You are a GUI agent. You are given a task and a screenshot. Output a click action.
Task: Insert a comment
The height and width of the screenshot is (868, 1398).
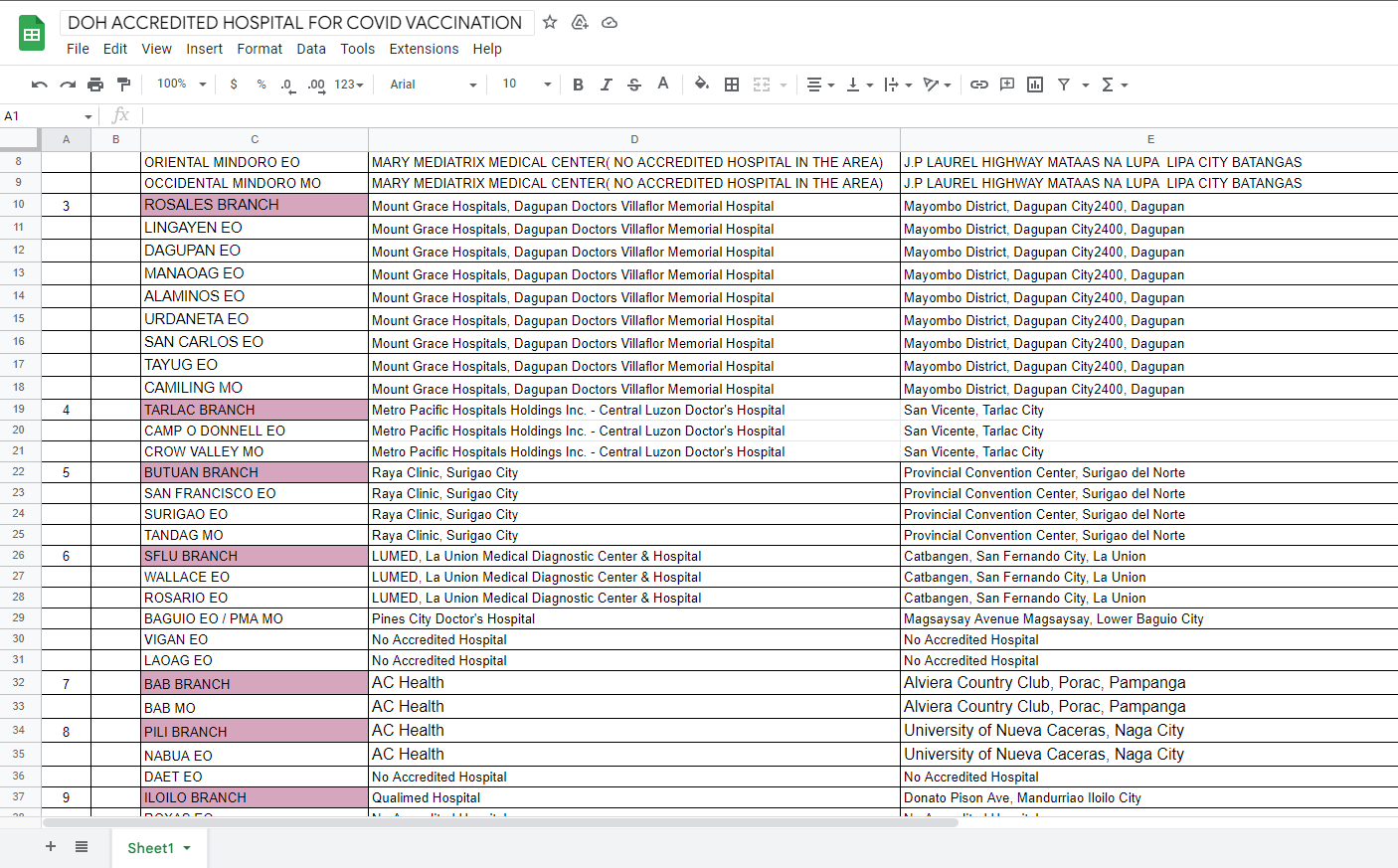[x=1007, y=85]
